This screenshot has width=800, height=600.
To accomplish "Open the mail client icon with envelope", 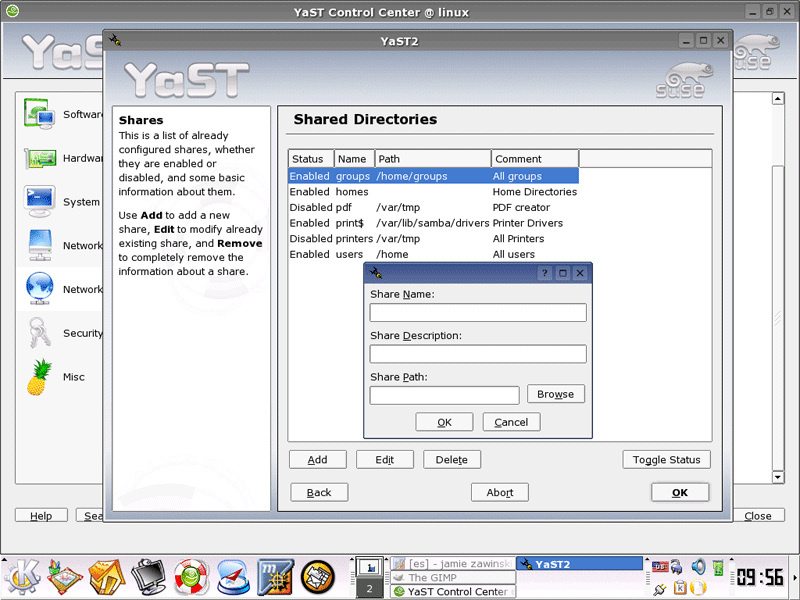I will [318, 577].
